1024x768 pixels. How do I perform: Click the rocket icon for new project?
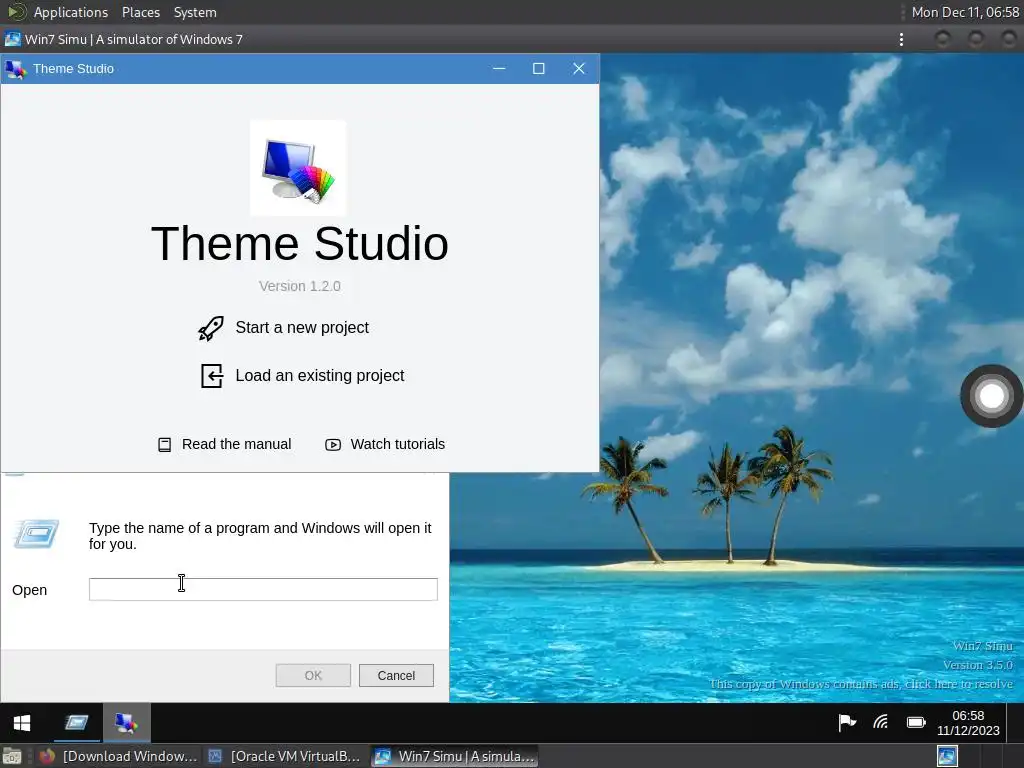pyautogui.click(x=211, y=328)
